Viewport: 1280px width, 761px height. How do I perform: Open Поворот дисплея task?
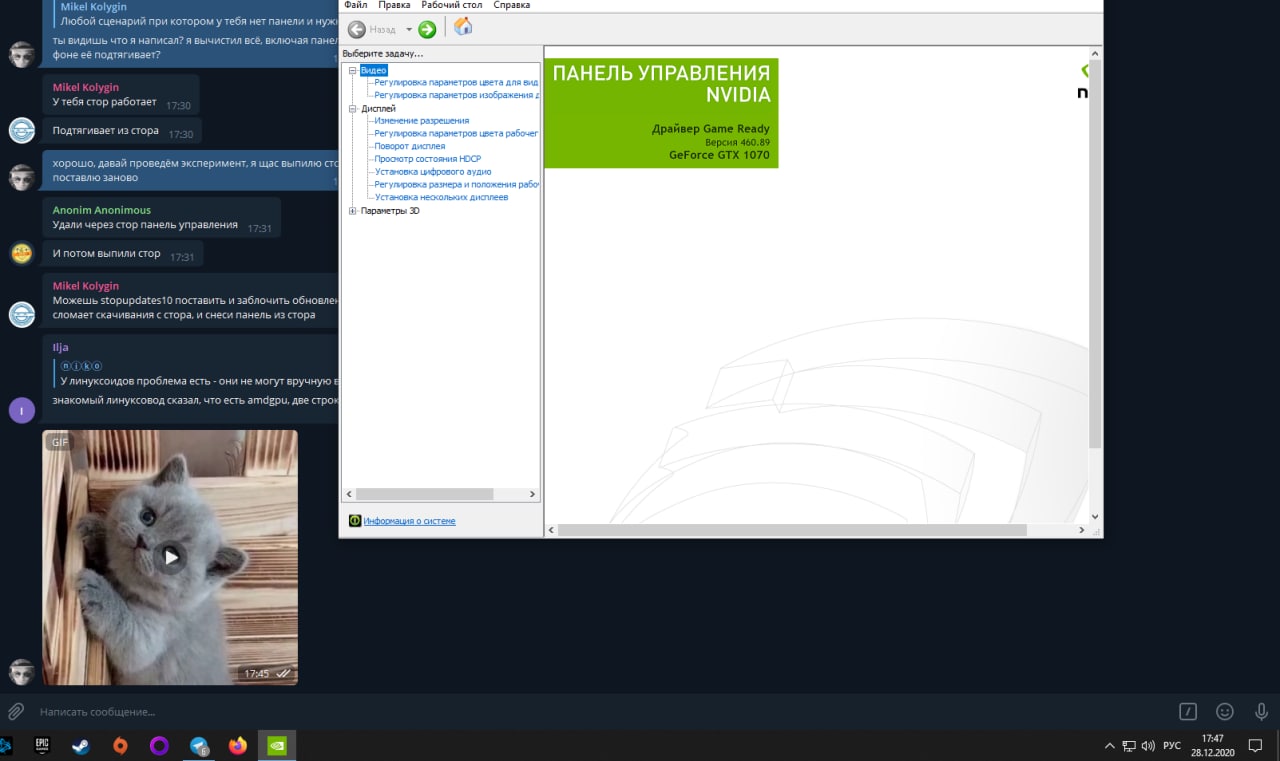(x=409, y=146)
